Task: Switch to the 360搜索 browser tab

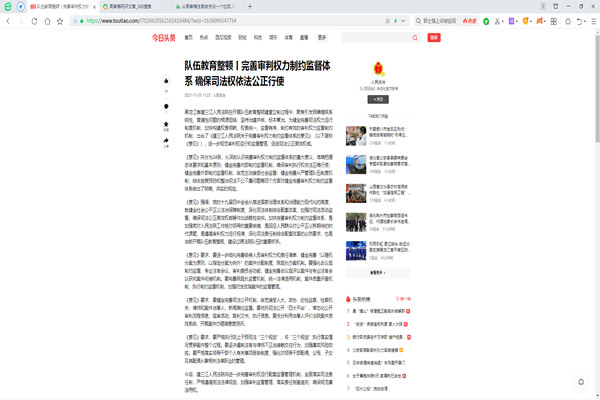Action: [136, 7]
